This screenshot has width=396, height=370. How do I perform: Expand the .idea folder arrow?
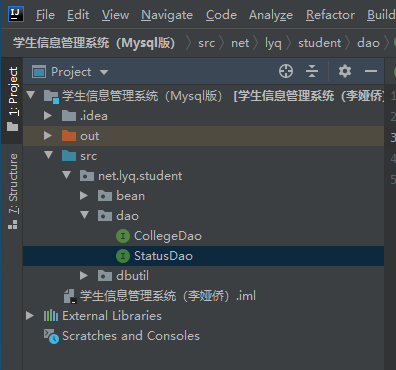tap(48, 116)
